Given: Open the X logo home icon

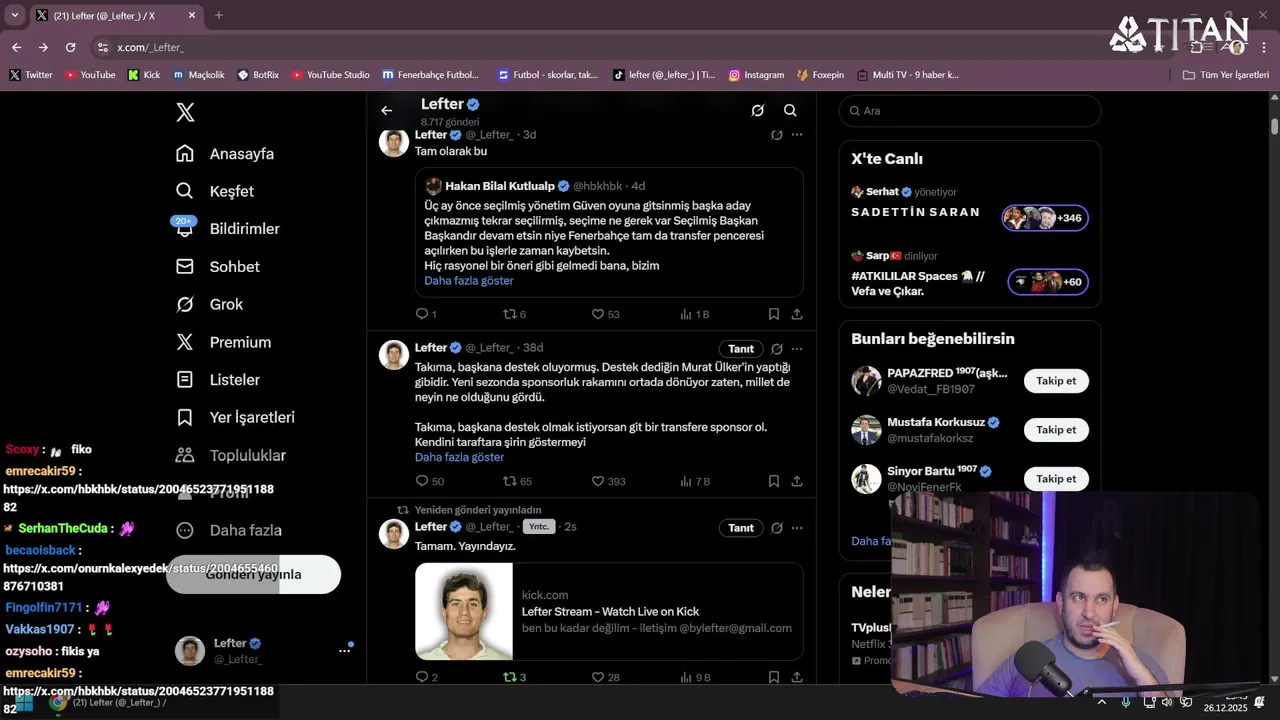Looking at the screenshot, I should click(185, 112).
